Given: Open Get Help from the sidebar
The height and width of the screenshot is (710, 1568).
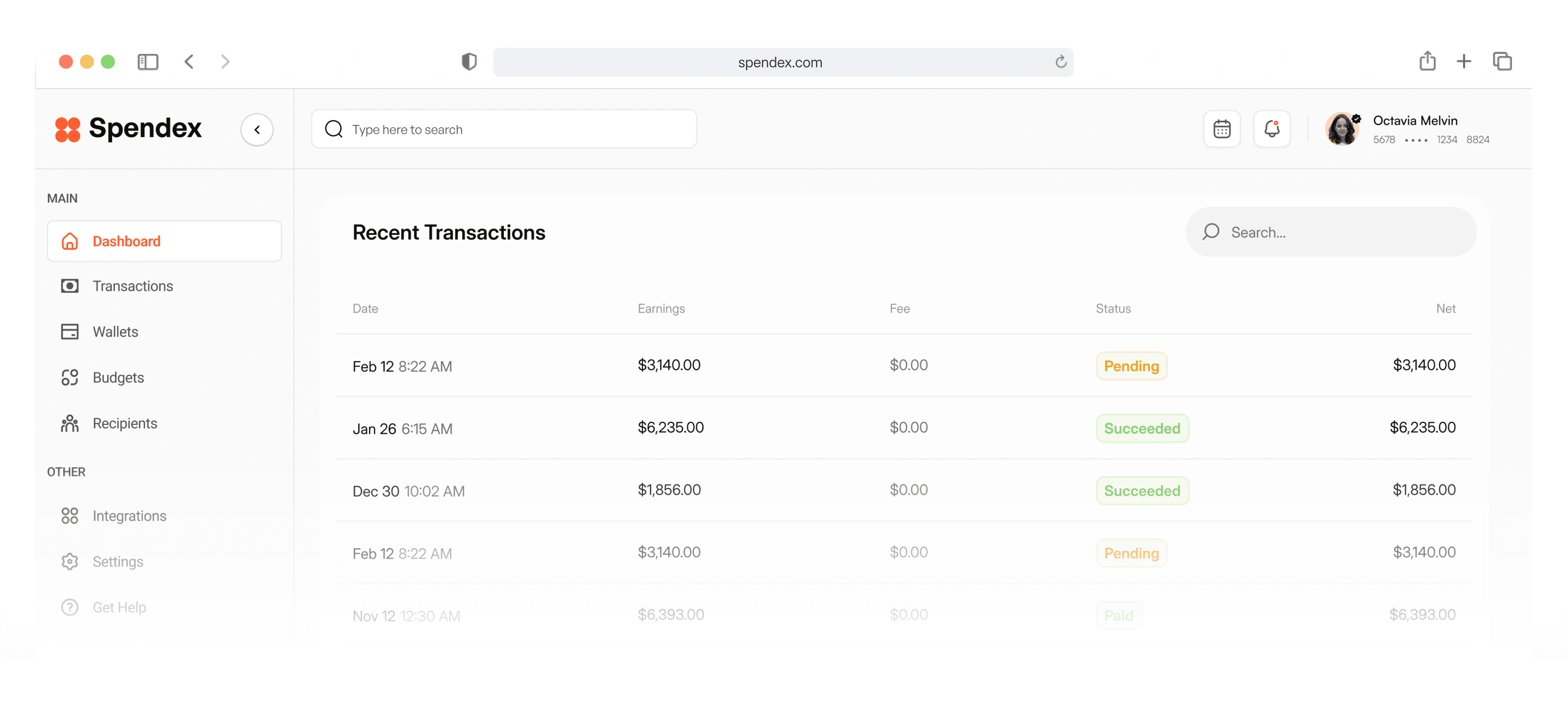Looking at the screenshot, I should click(x=119, y=607).
